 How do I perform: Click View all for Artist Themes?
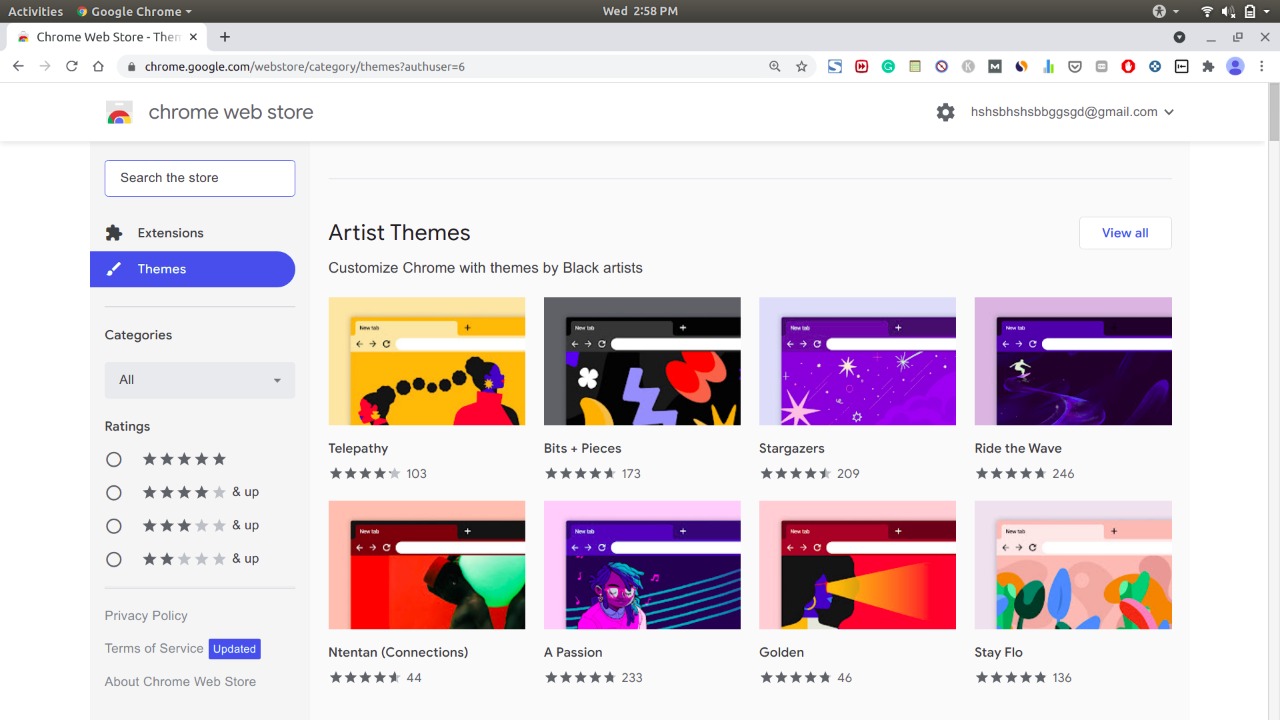(x=1125, y=233)
